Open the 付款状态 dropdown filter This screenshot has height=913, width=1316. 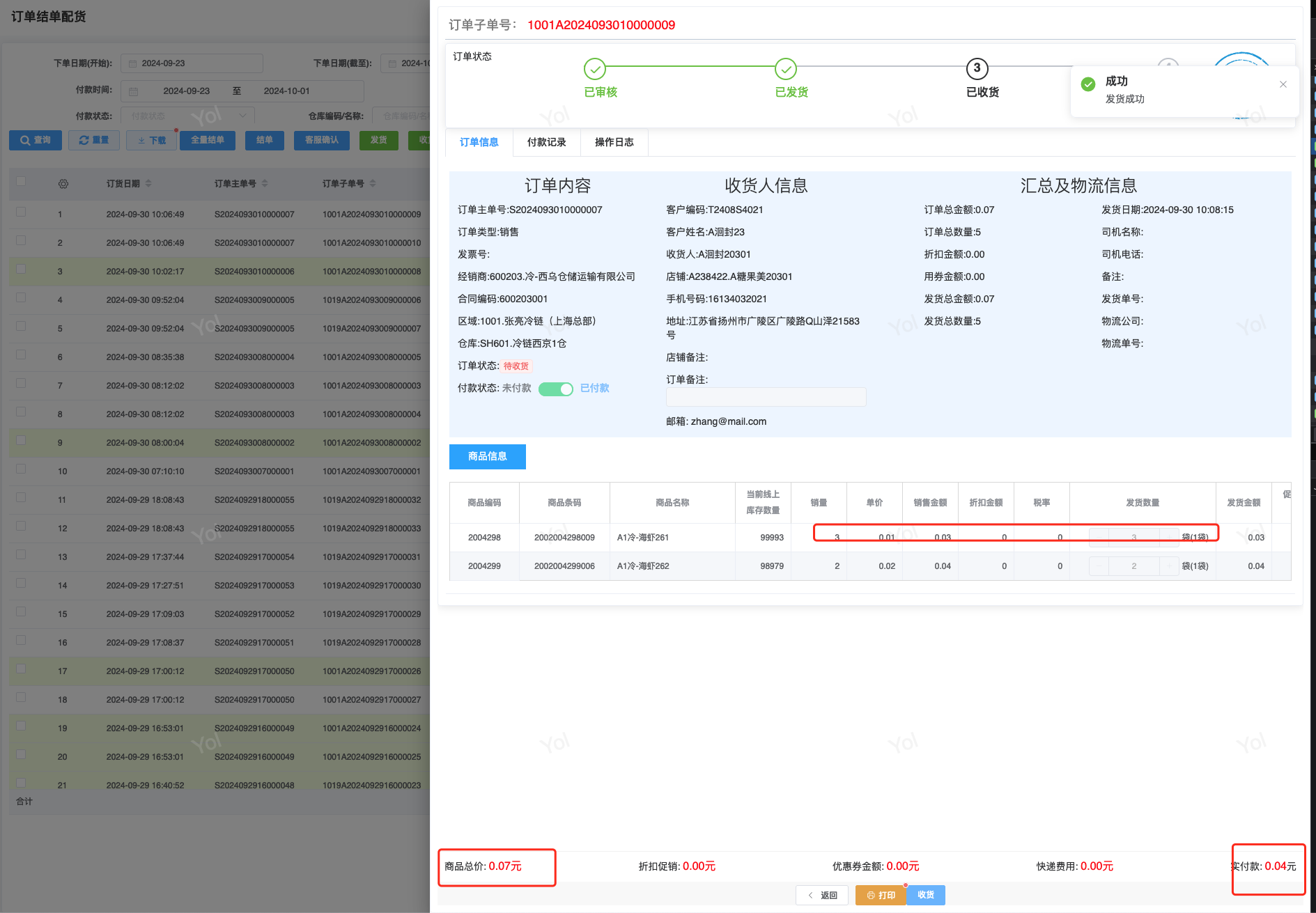(x=187, y=116)
